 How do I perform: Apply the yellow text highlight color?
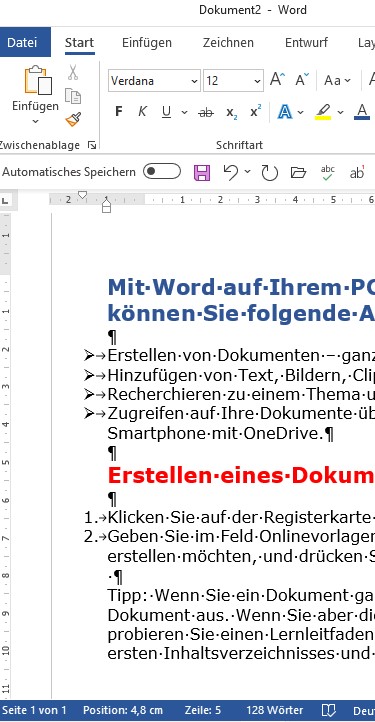(323, 112)
